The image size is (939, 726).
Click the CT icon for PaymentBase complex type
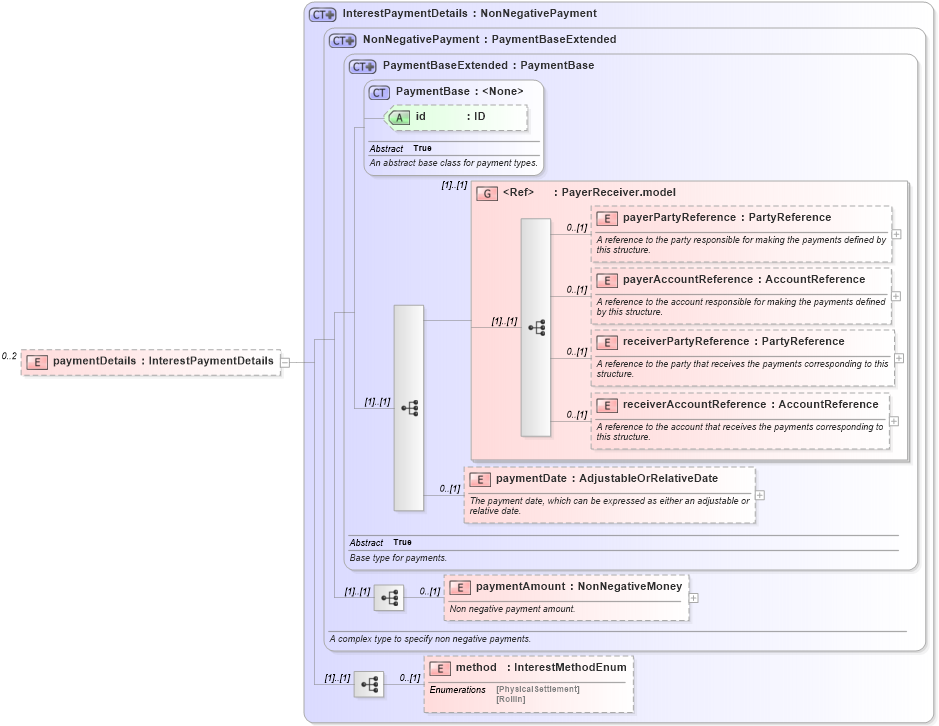[x=378, y=92]
